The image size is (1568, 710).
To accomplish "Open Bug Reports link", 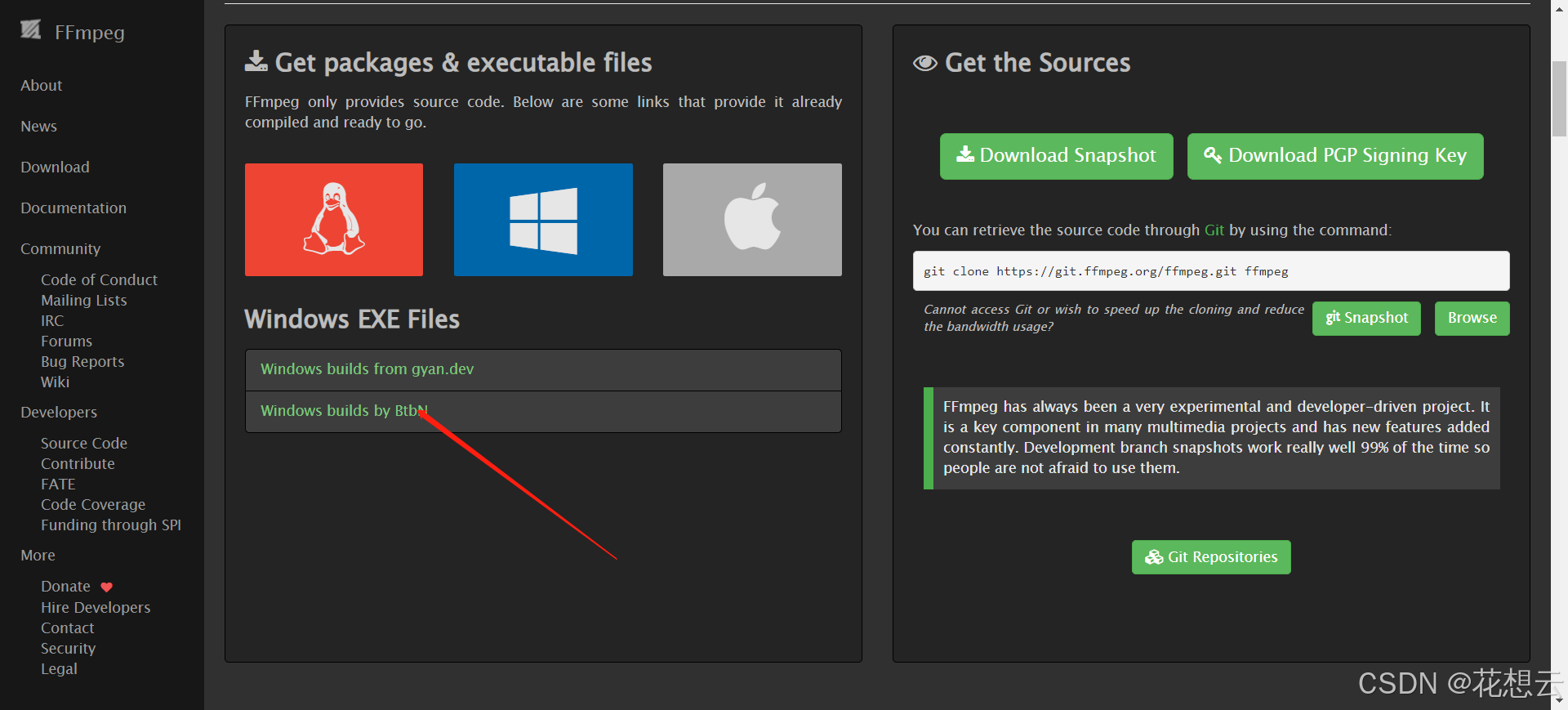I will [82, 362].
